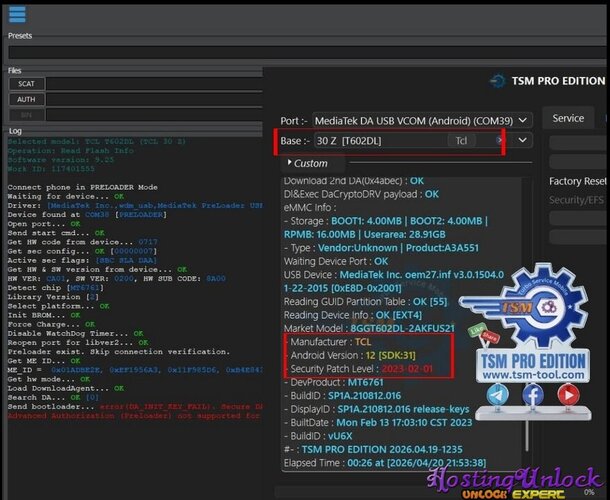Click log line 'Disable WatchDog Timer... OK'
Image resolution: width=610 pixels, height=500 pixels.
click(x=75, y=333)
